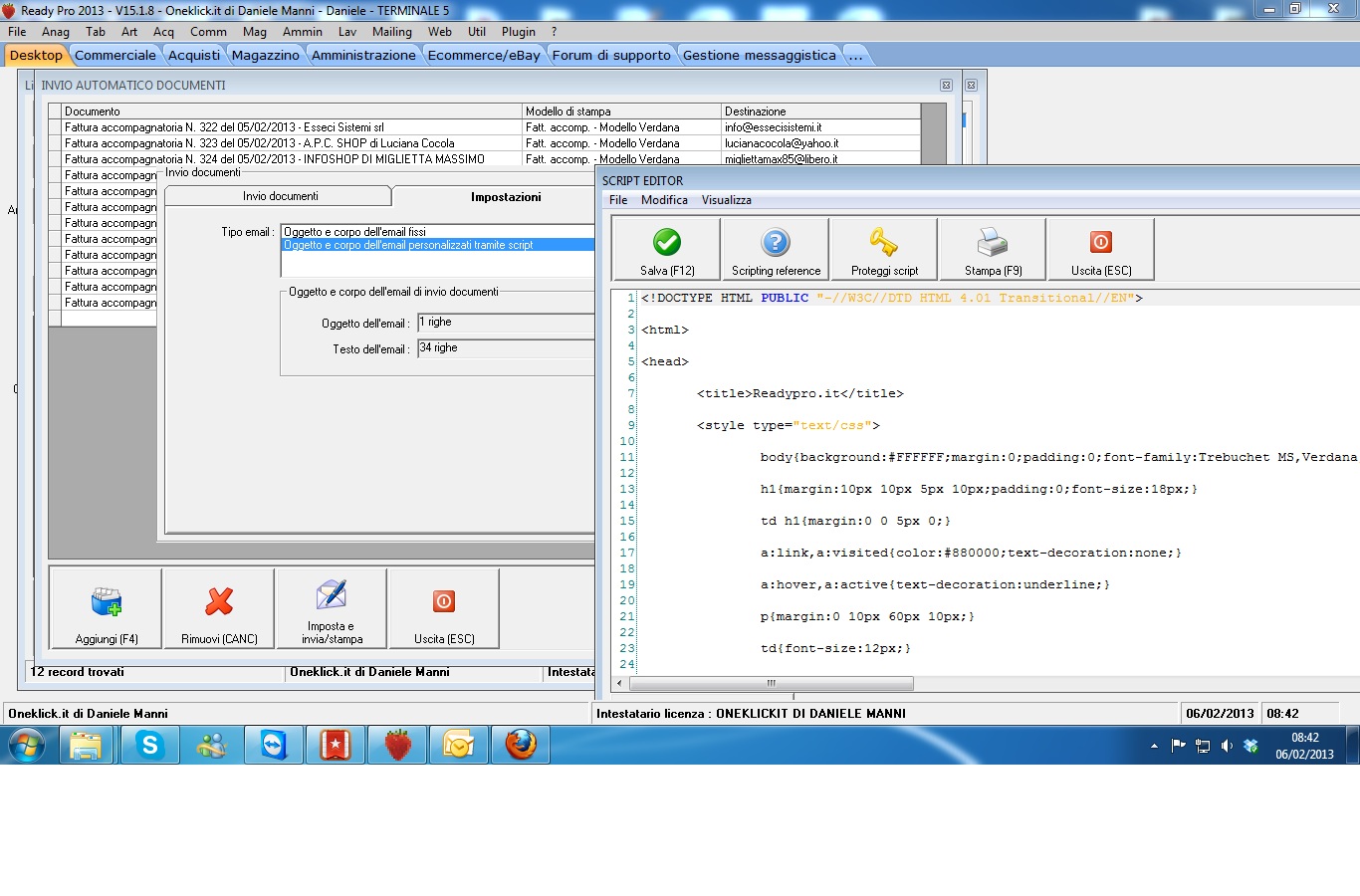Click Testo dell'email field showing 34 righe

506,348
